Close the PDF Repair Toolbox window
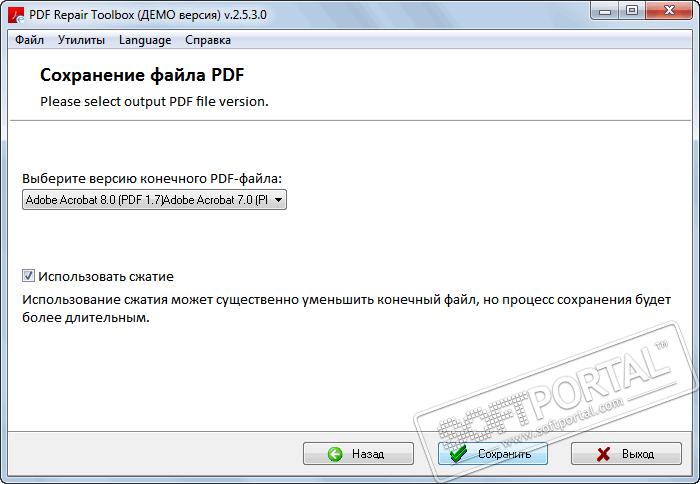The width and height of the screenshot is (700, 484). pyautogui.click(x=669, y=11)
